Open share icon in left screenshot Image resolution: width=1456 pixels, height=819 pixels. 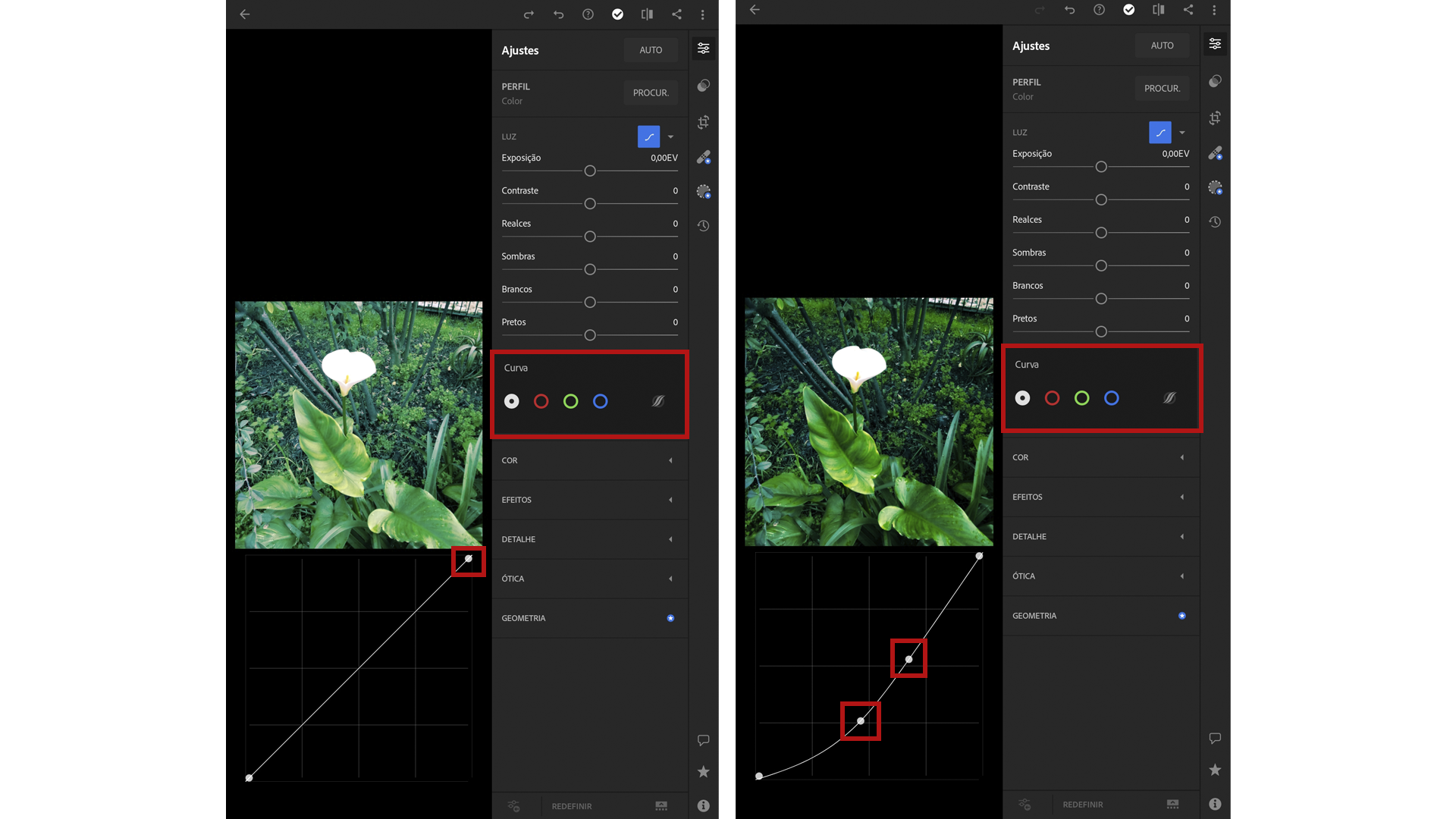pos(676,14)
